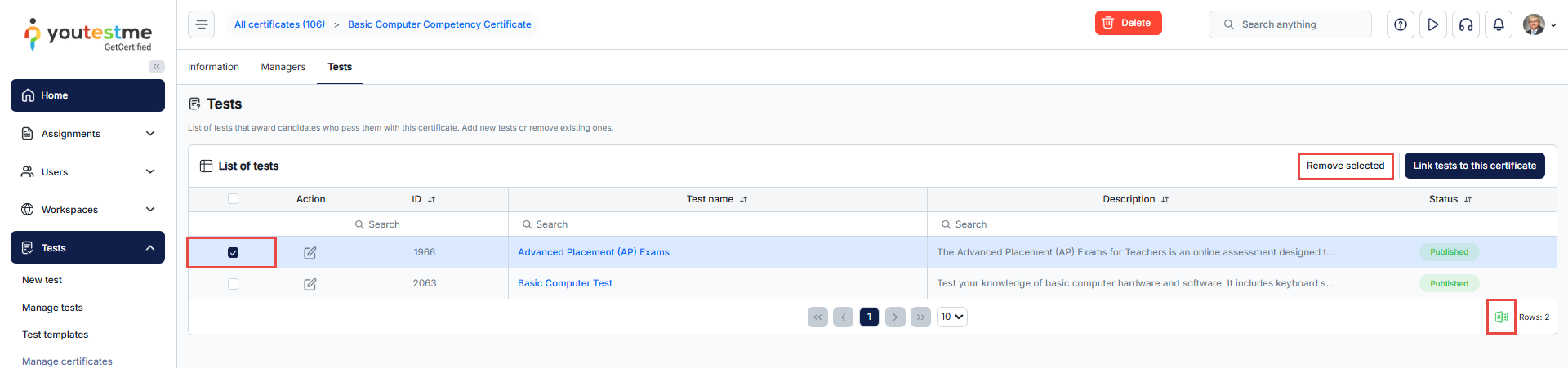The width and height of the screenshot is (1568, 368).
Task: Open the Advanced Placement (AP) Exams link
Action: (x=594, y=252)
